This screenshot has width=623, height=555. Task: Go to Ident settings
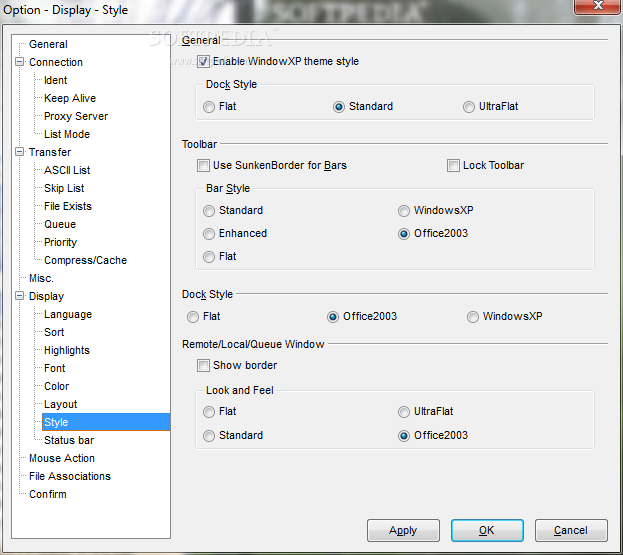pyautogui.click(x=55, y=80)
